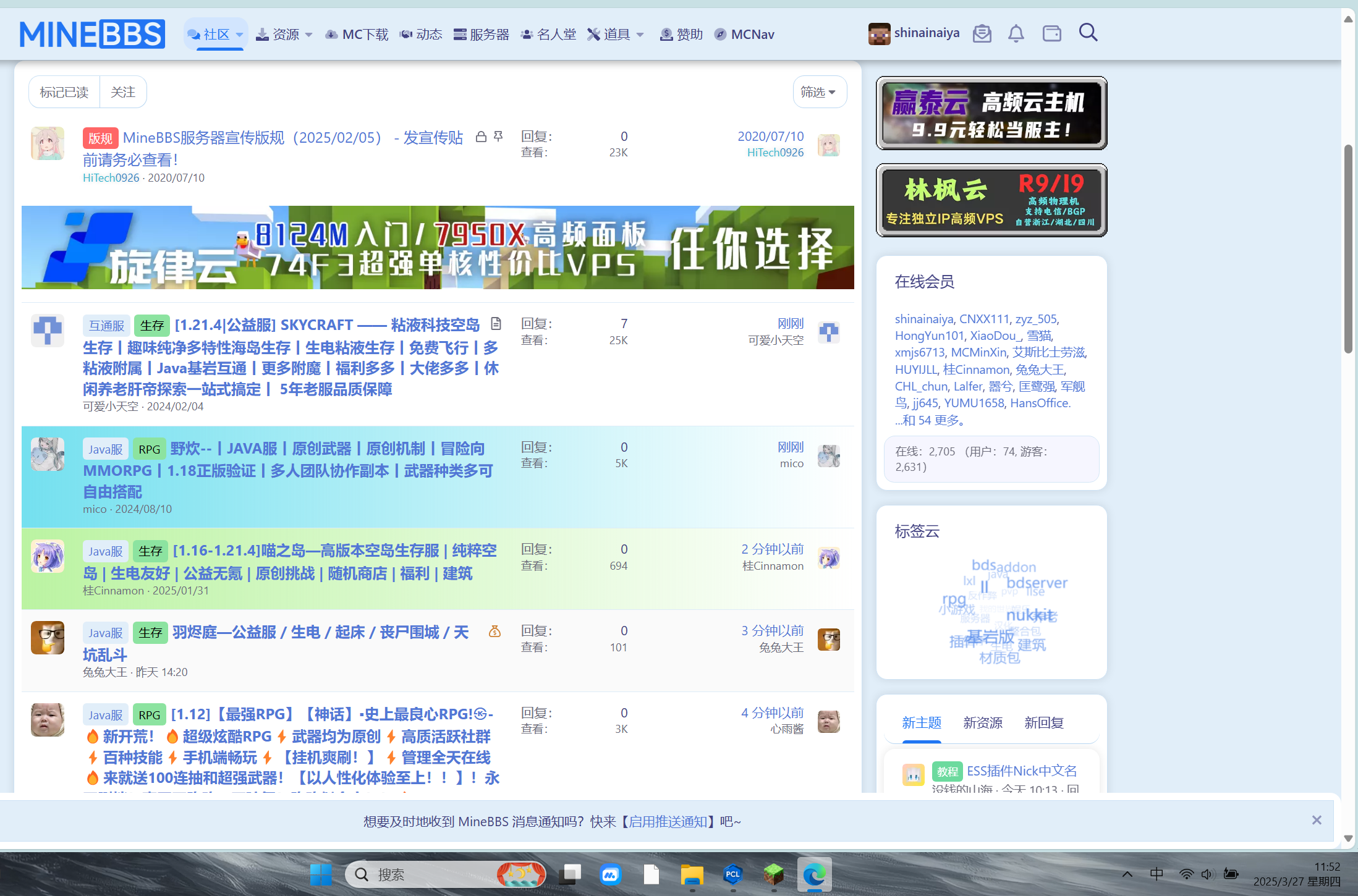
Task: Click the money bag icon on 羽烬庭 thread
Action: pyautogui.click(x=494, y=632)
